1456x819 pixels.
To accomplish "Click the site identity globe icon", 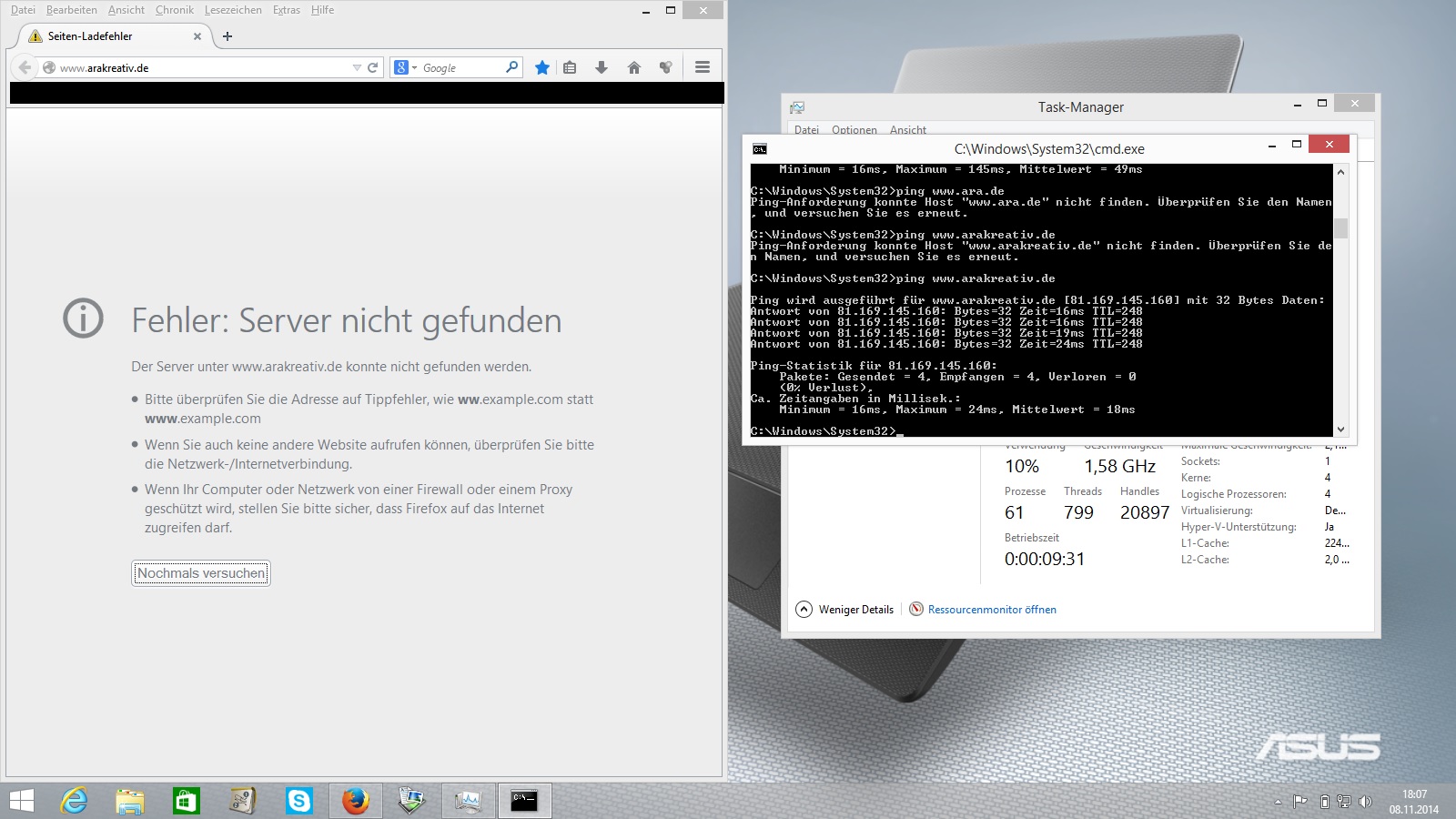I will click(x=49, y=67).
